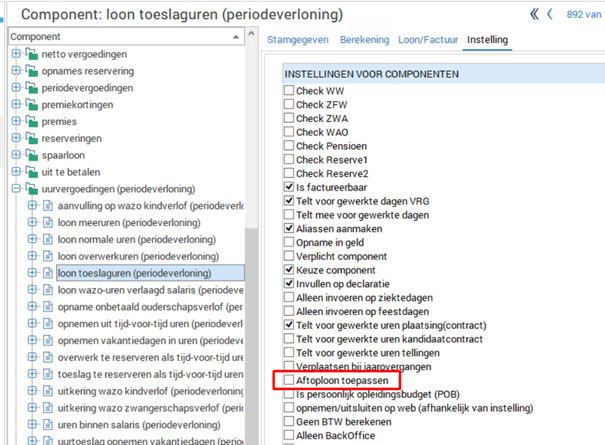The height and width of the screenshot is (445, 605).
Task: Enable the Aftoploon toepassen checkbox
Action: (289, 381)
